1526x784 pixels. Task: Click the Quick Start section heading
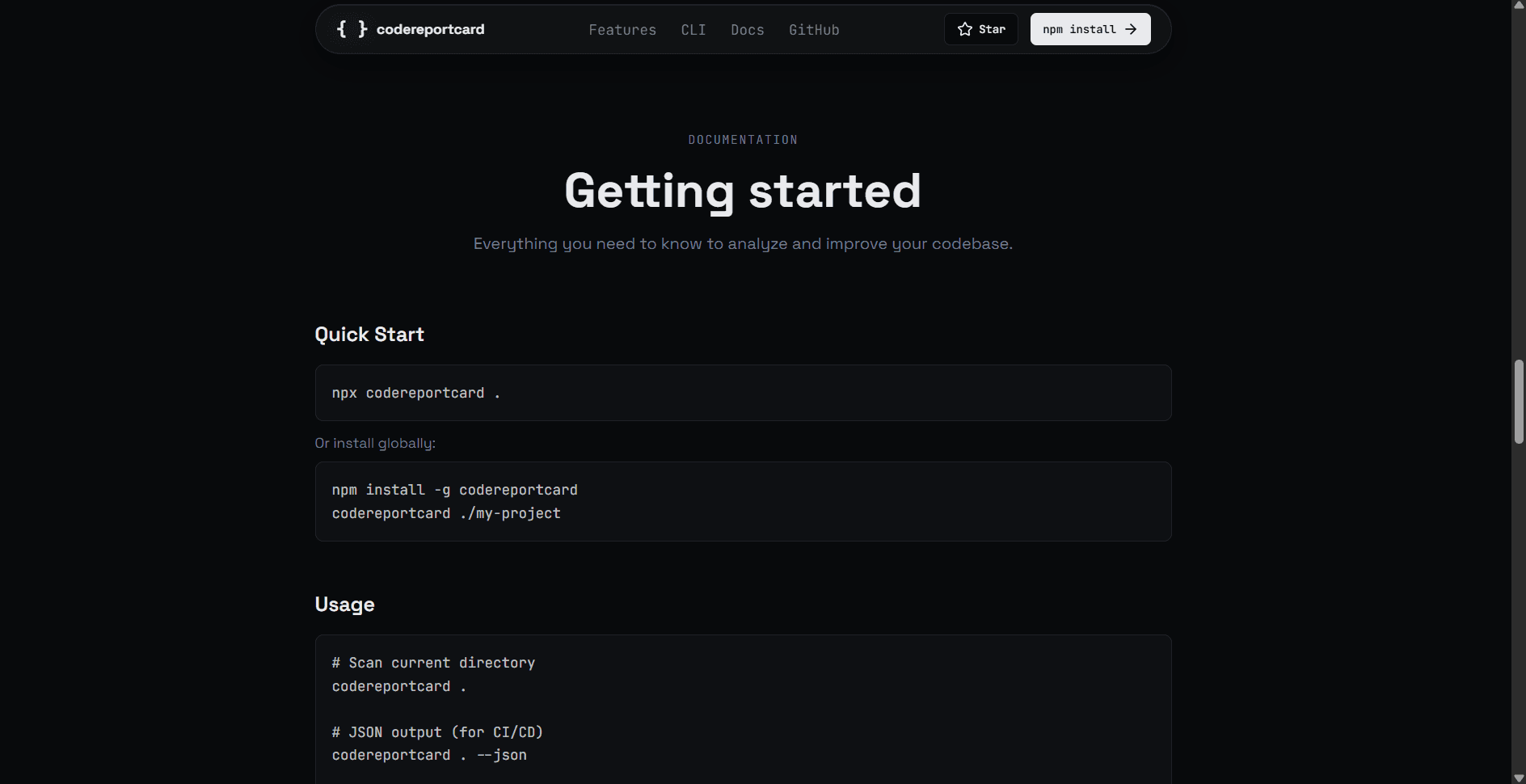(x=369, y=334)
